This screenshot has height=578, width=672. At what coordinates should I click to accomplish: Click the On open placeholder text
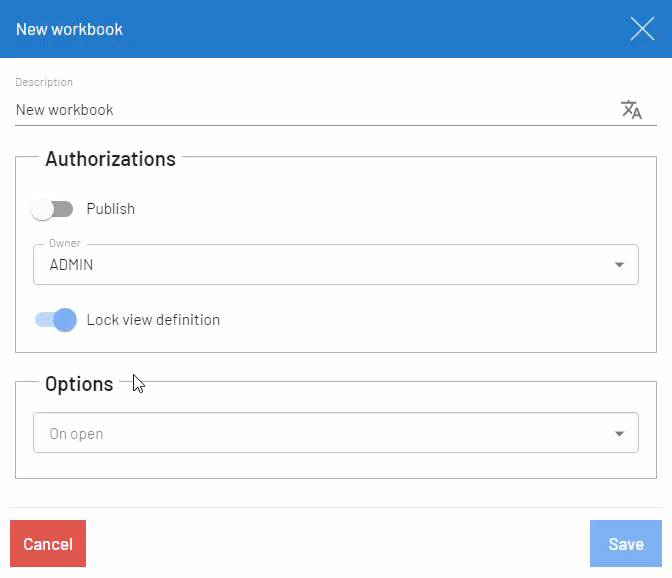point(76,434)
